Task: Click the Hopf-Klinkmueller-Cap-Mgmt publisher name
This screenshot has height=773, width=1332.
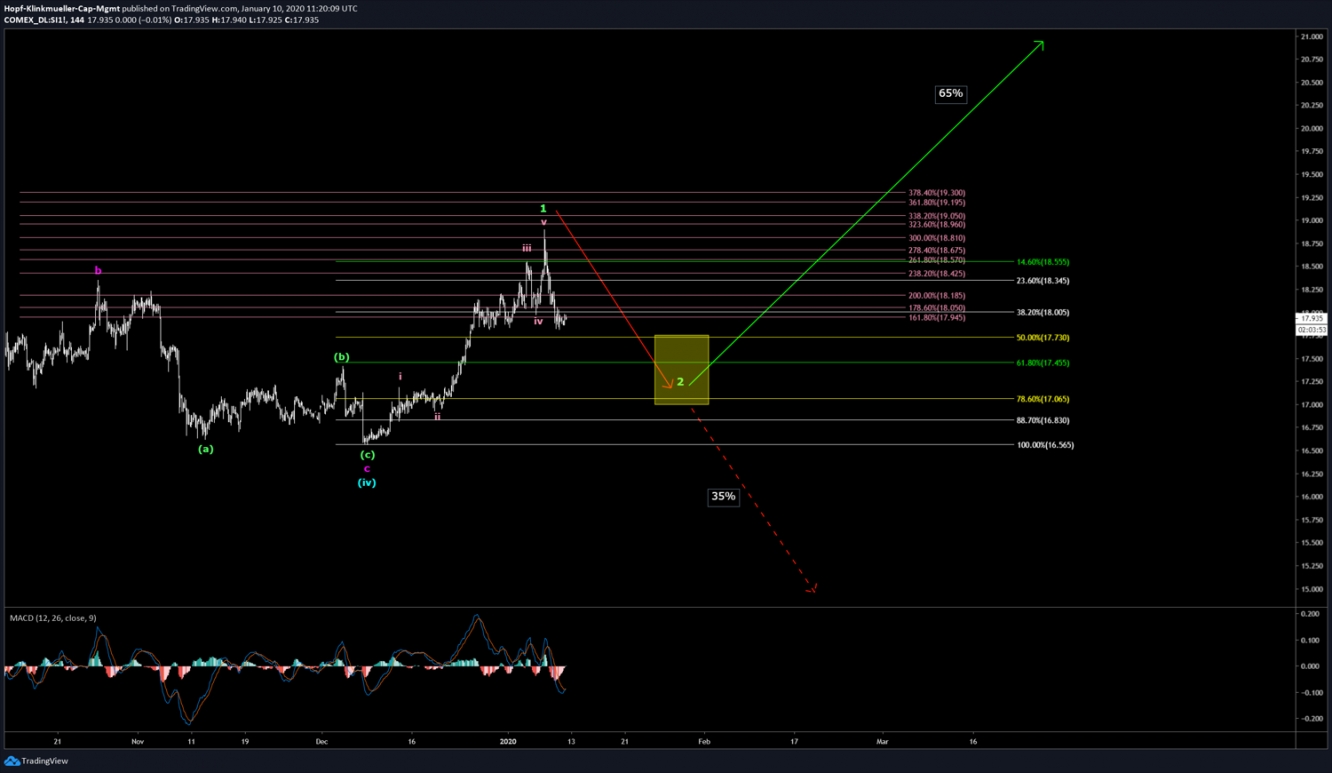Action: point(62,8)
